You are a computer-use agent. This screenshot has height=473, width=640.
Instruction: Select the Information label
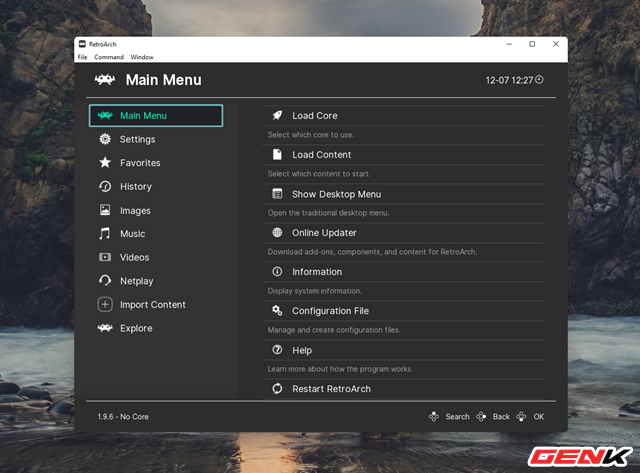317,272
